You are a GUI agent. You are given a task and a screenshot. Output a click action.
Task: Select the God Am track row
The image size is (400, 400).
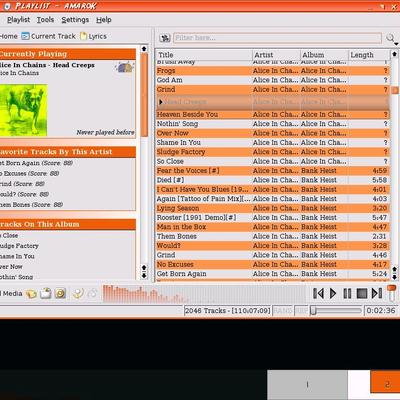click(x=273, y=80)
